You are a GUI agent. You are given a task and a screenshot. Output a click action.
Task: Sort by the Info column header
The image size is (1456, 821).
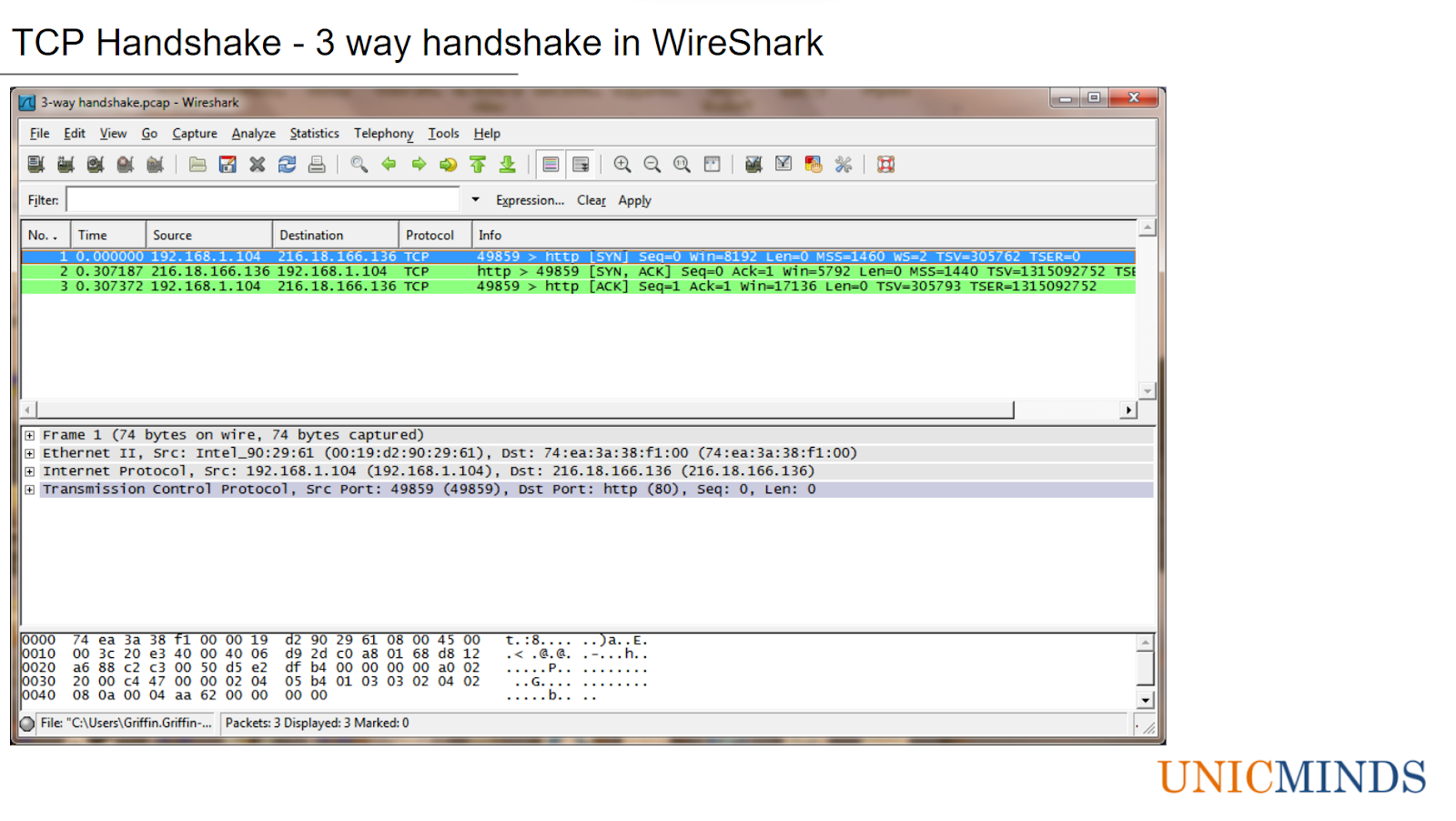coord(804,235)
